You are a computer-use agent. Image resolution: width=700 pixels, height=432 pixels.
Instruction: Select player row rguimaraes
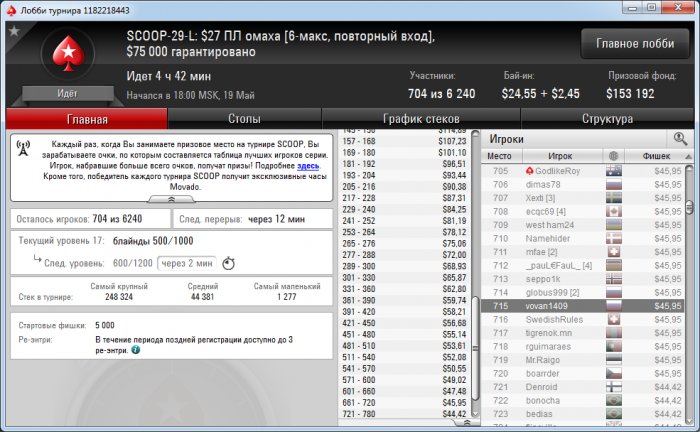[583, 346]
